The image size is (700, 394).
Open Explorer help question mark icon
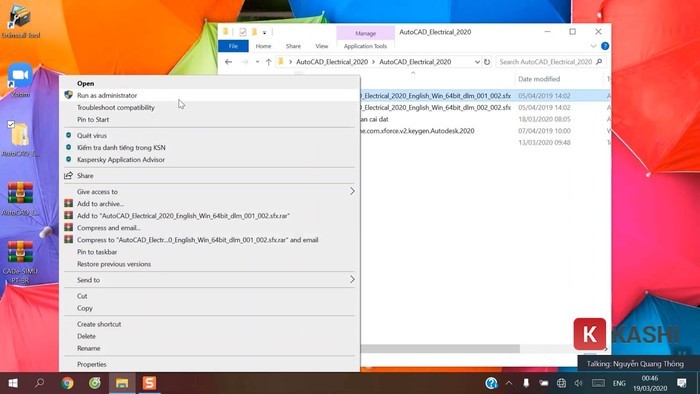[x=605, y=46]
